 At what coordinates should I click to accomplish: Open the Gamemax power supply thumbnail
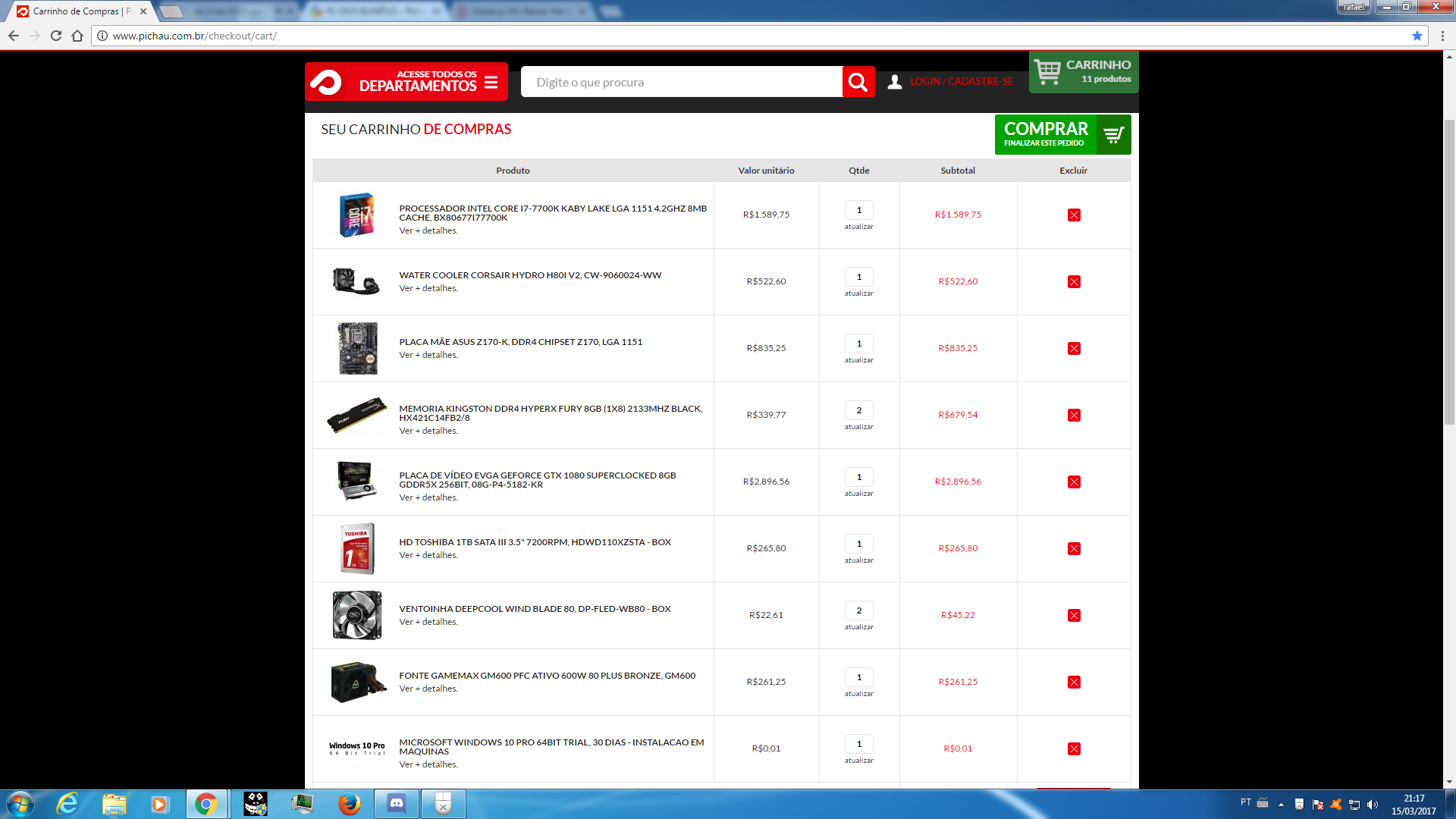[359, 682]
